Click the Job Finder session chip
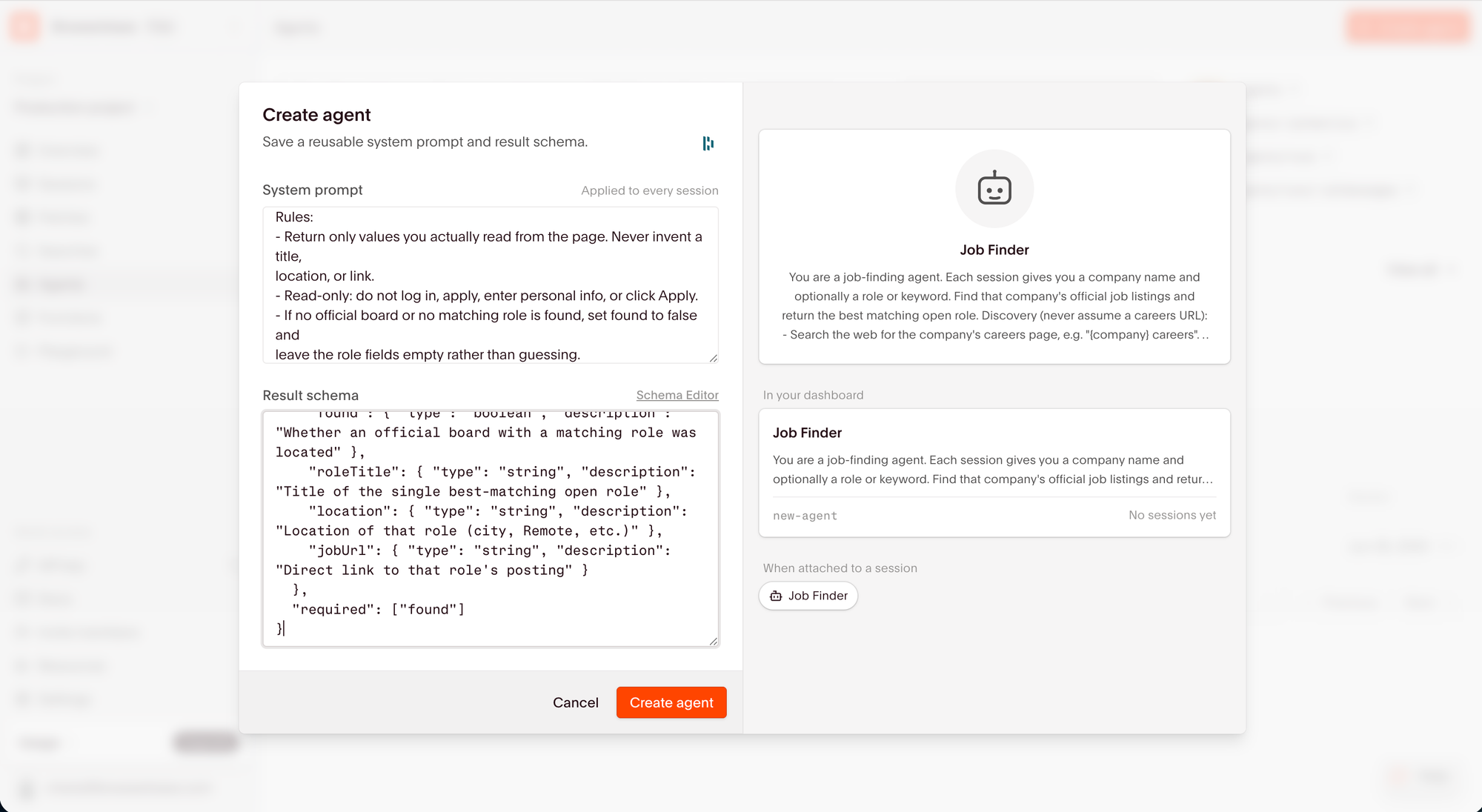The width and height of the screenshot is (1482, 812). 808,596
